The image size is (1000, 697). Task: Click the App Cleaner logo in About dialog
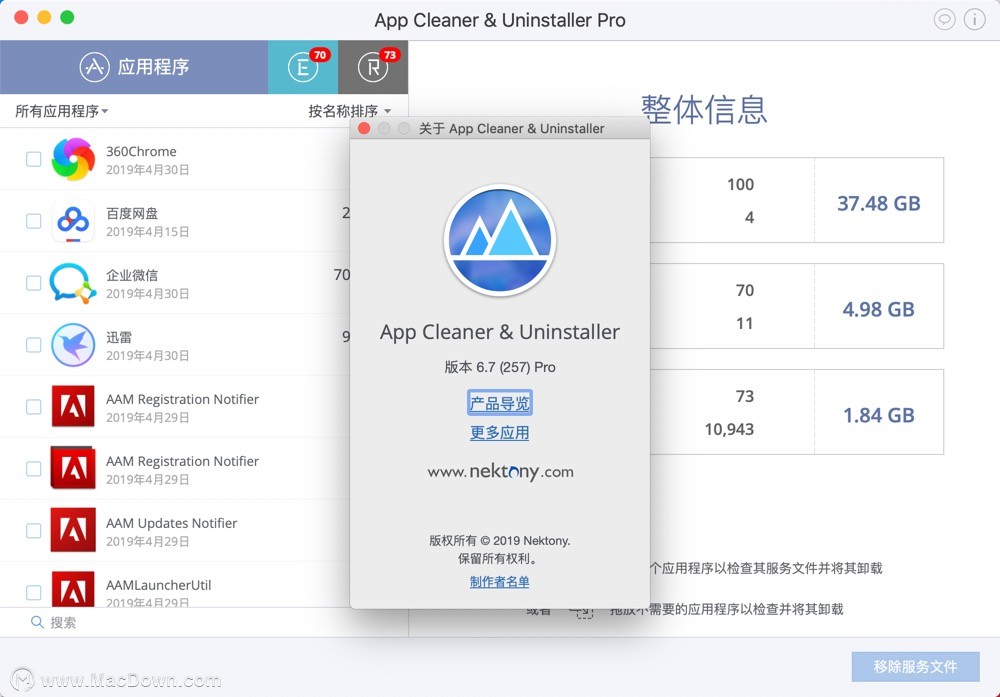pos(500,240)
